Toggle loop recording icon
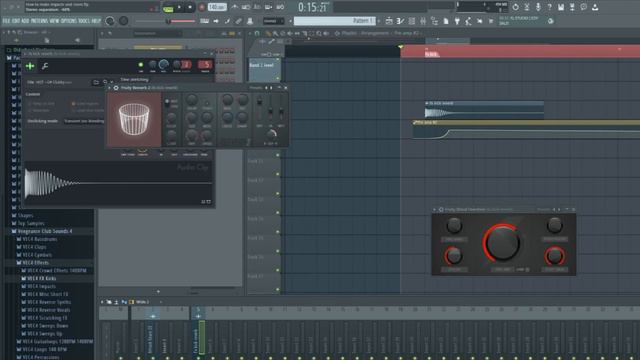The width and height of the screenshot is (640, 360). pyautogui.click(x=280, y=7)
